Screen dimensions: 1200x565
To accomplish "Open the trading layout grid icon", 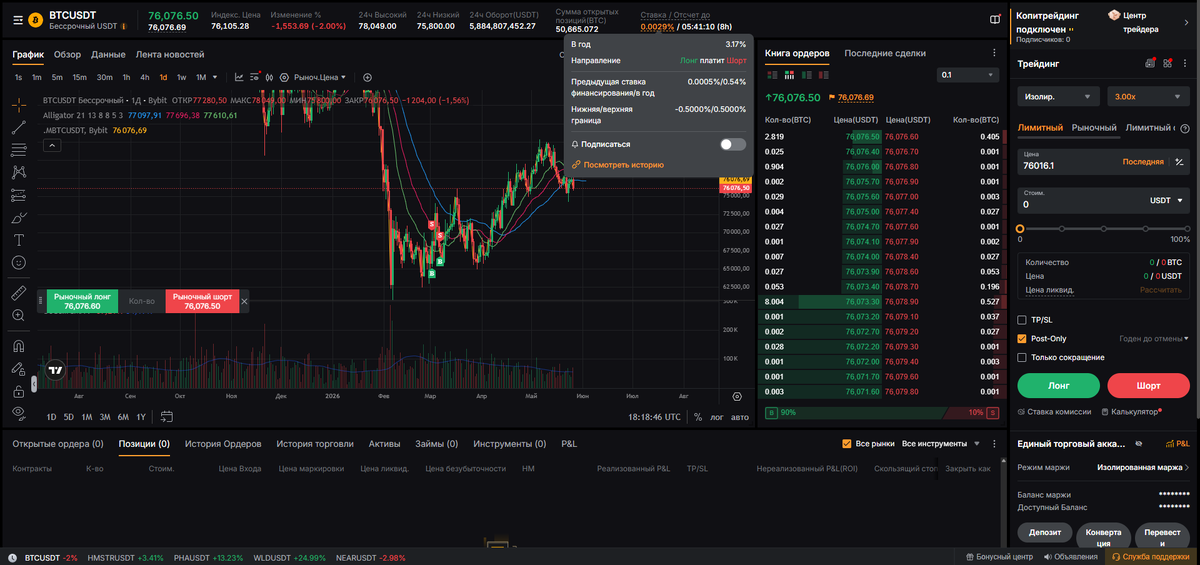I will pos(1167,63).
